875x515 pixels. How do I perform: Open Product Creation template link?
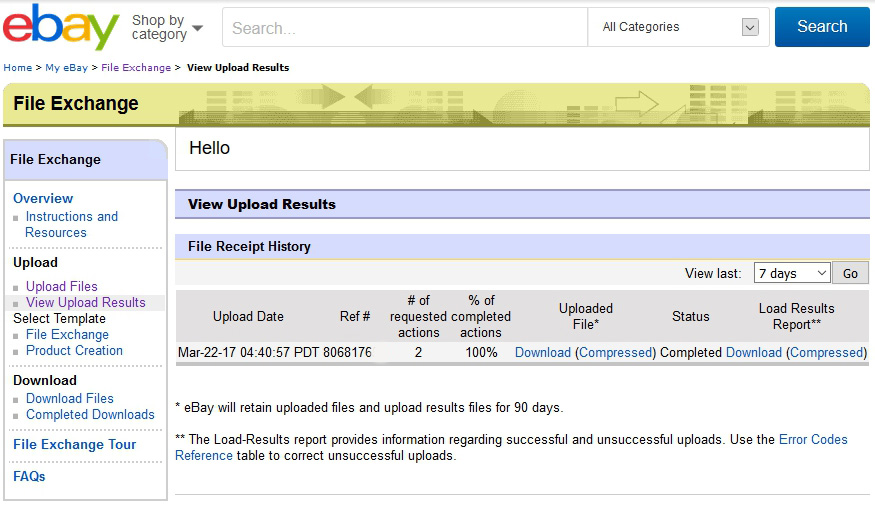[74, 350]
